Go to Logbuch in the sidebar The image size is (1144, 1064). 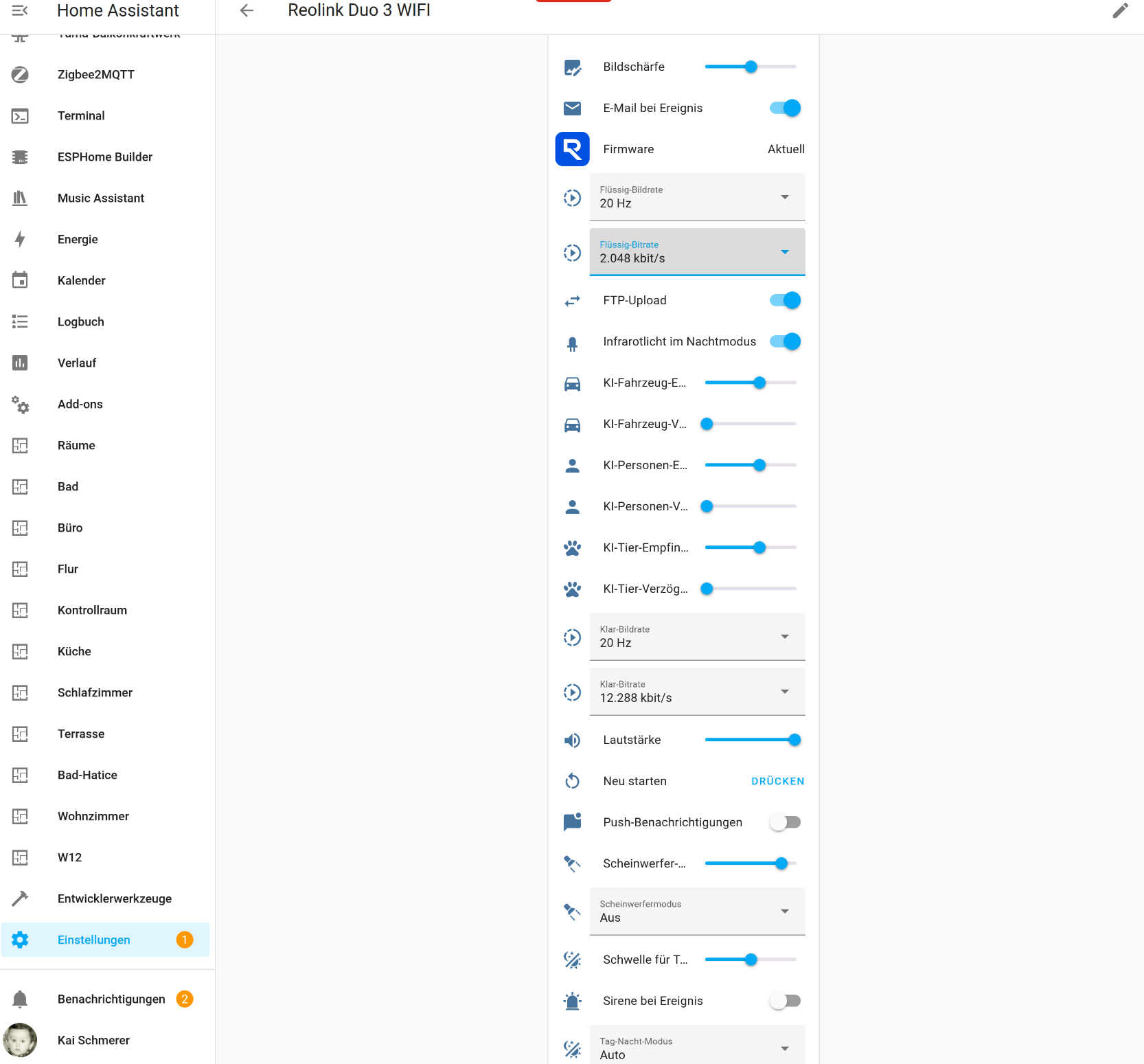coord(81,321)
